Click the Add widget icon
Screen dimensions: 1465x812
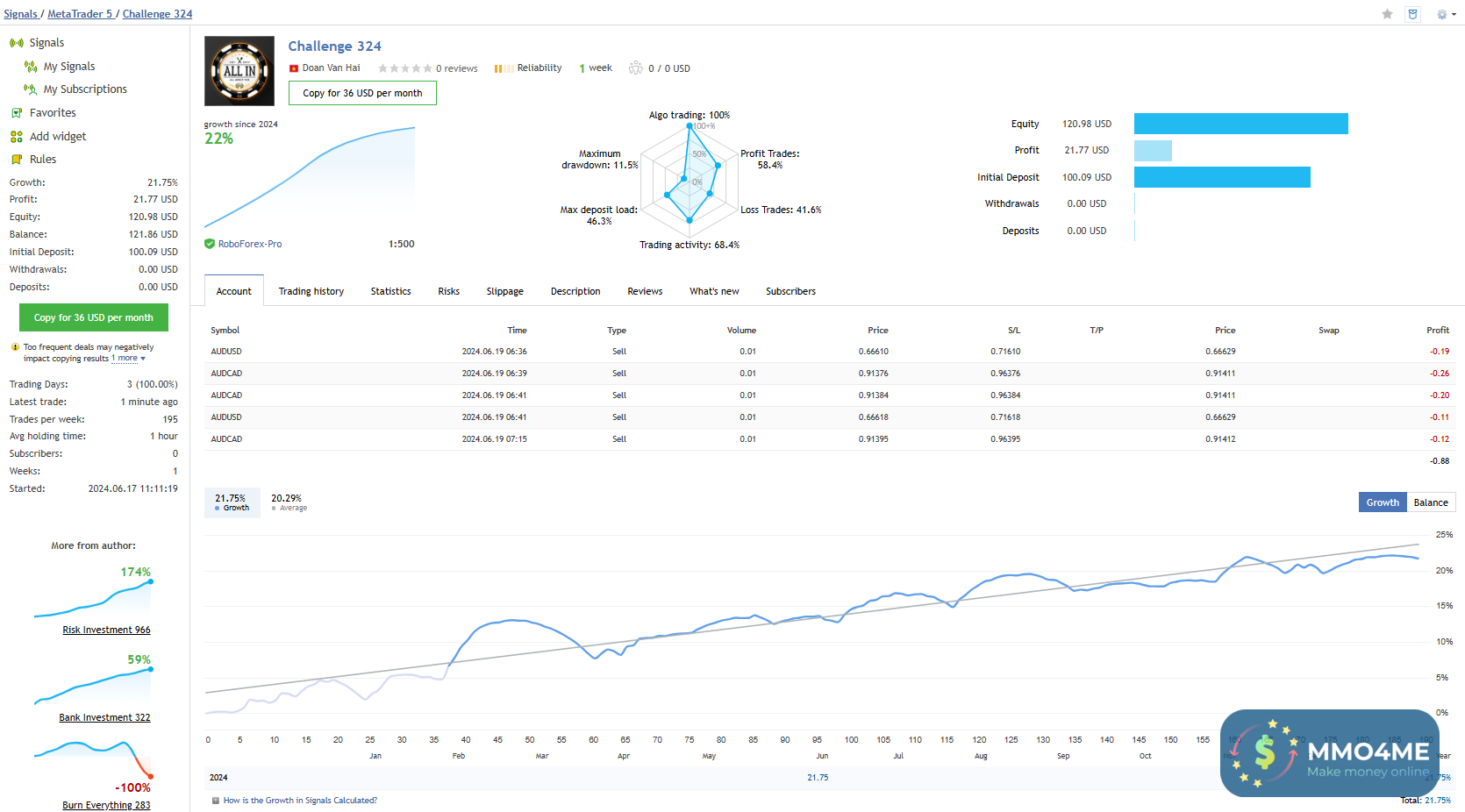tap(17, 137)
